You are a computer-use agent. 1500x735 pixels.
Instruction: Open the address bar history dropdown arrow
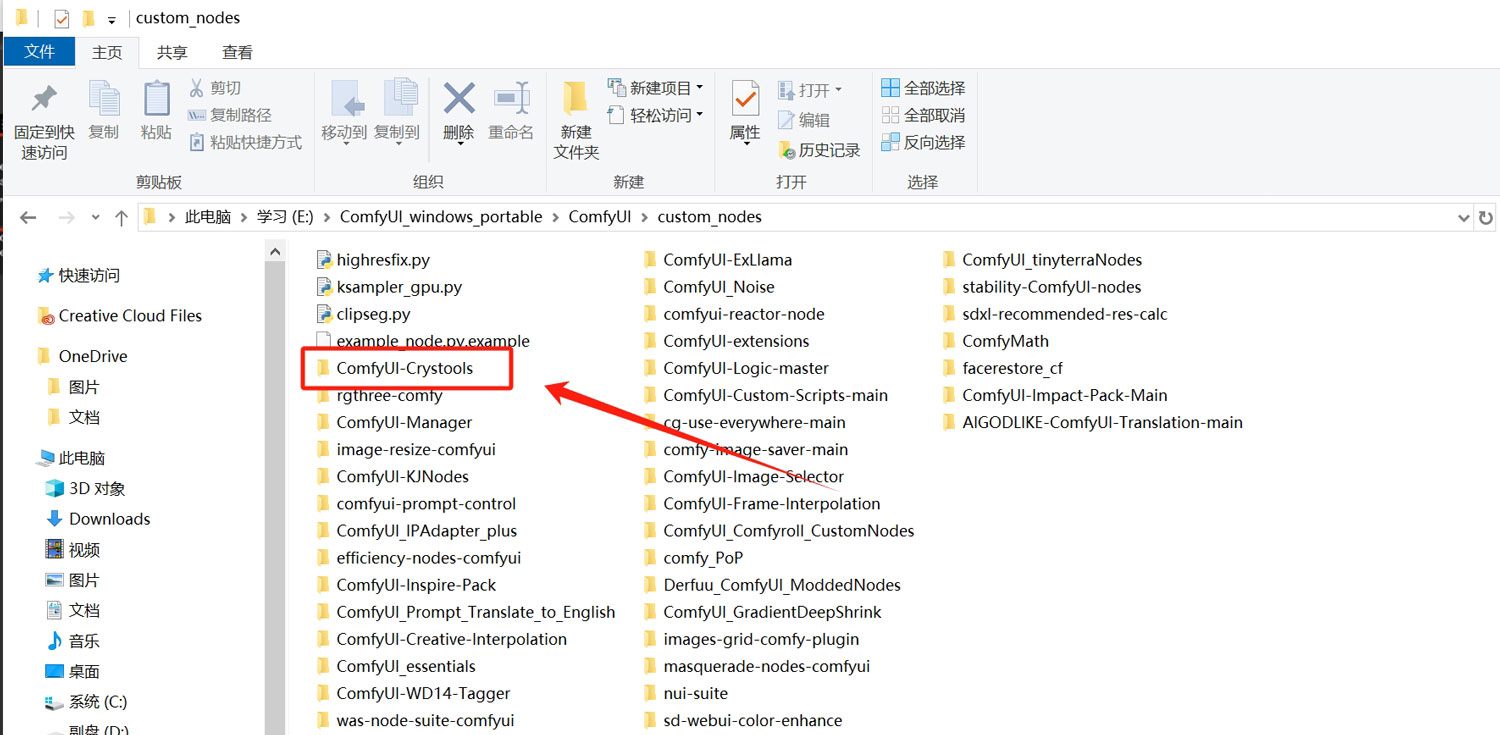(1464, 217)
